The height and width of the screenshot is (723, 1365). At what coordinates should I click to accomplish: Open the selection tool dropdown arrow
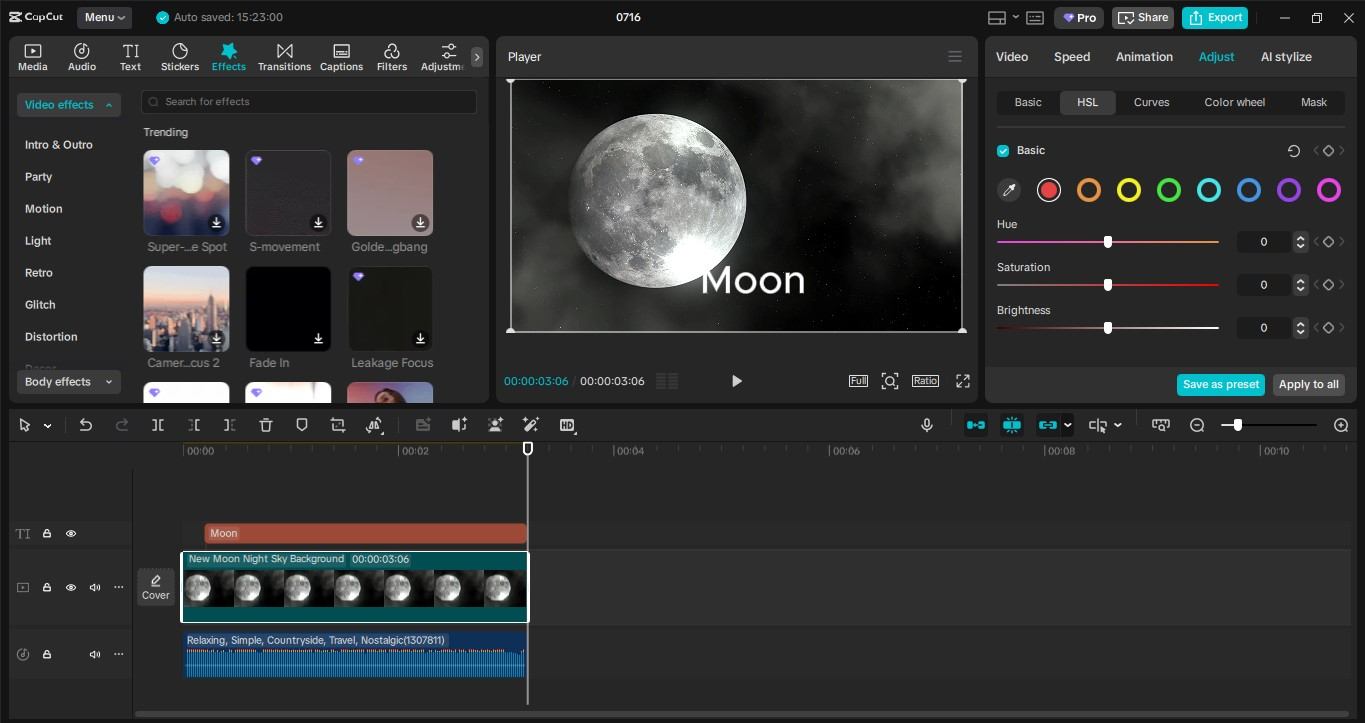click(x=47, y=426)
